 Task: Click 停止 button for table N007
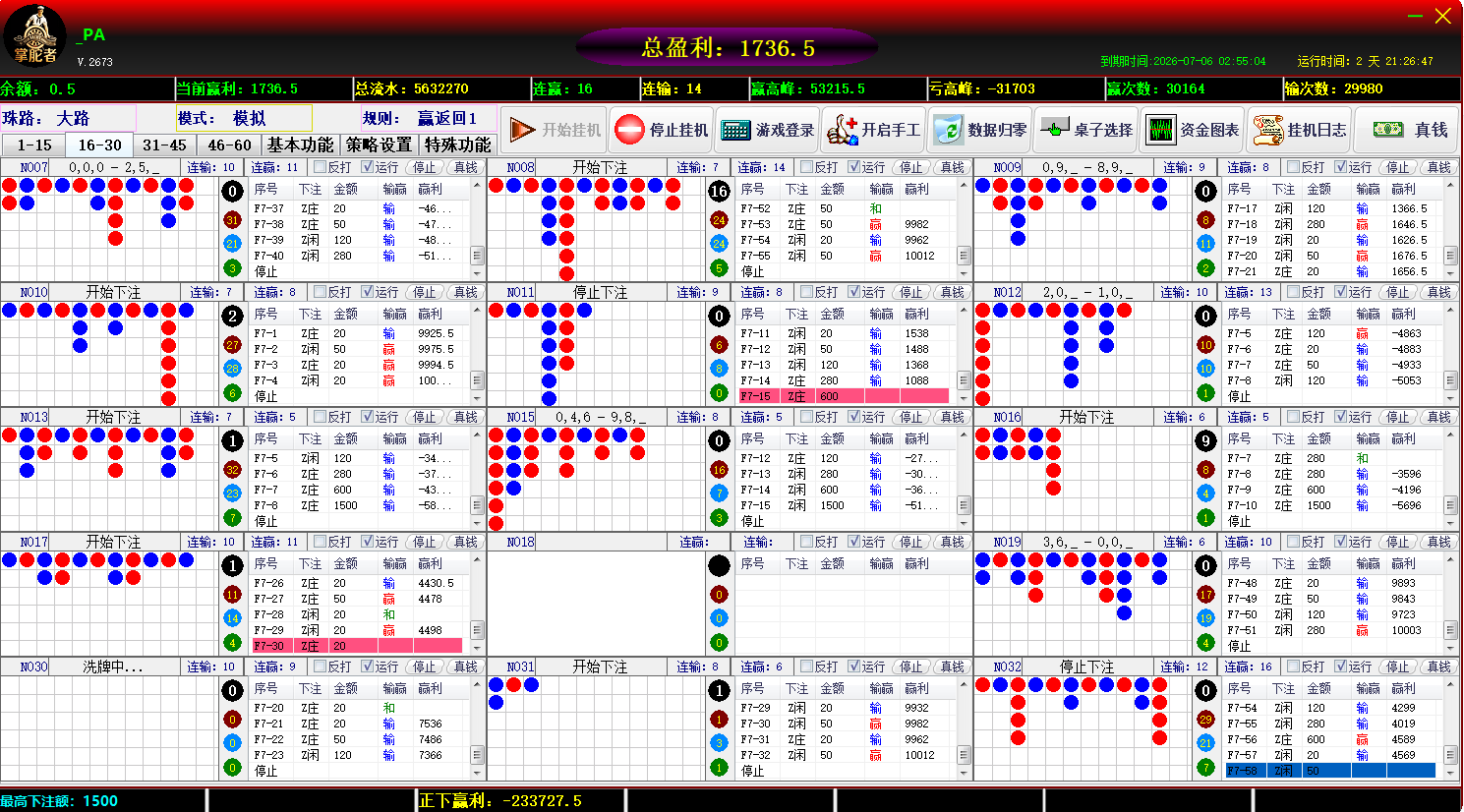tap(424, 167)
